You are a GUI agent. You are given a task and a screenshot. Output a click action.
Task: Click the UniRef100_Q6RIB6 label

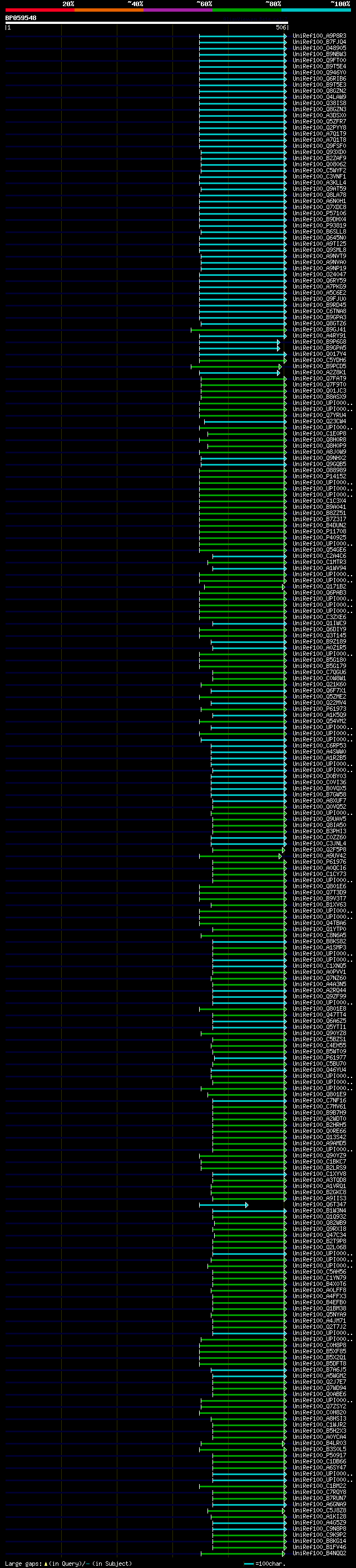(x=319, y=78)
